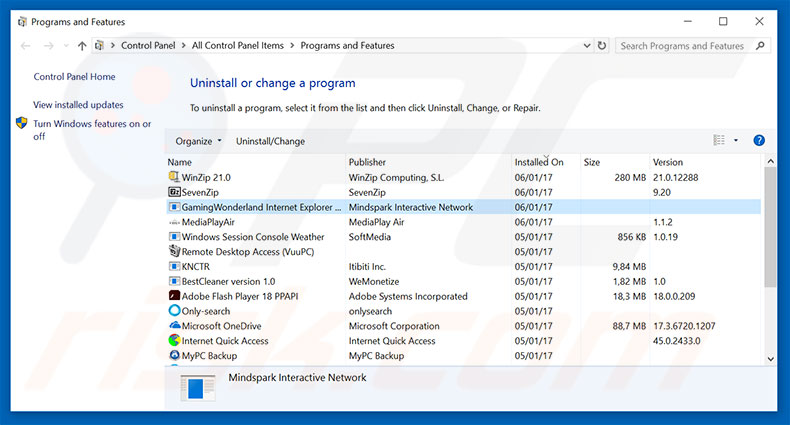Viewport: 790px width, 425px height.
Task: Click the scrollbar up arrow
Action: [x=770, y=161]
